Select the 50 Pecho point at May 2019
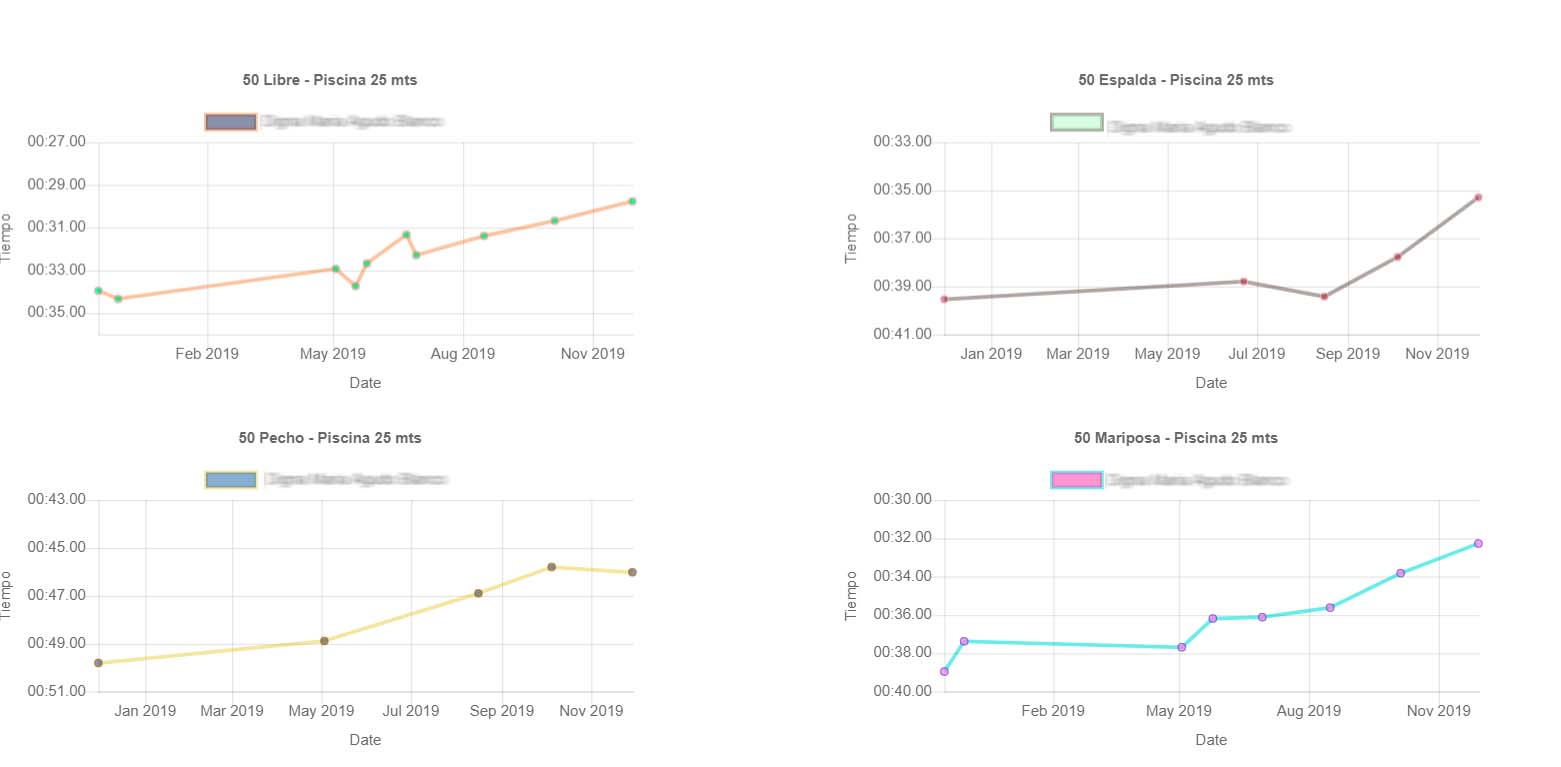This screenshot has height=767, width=1561. [324, 641]
